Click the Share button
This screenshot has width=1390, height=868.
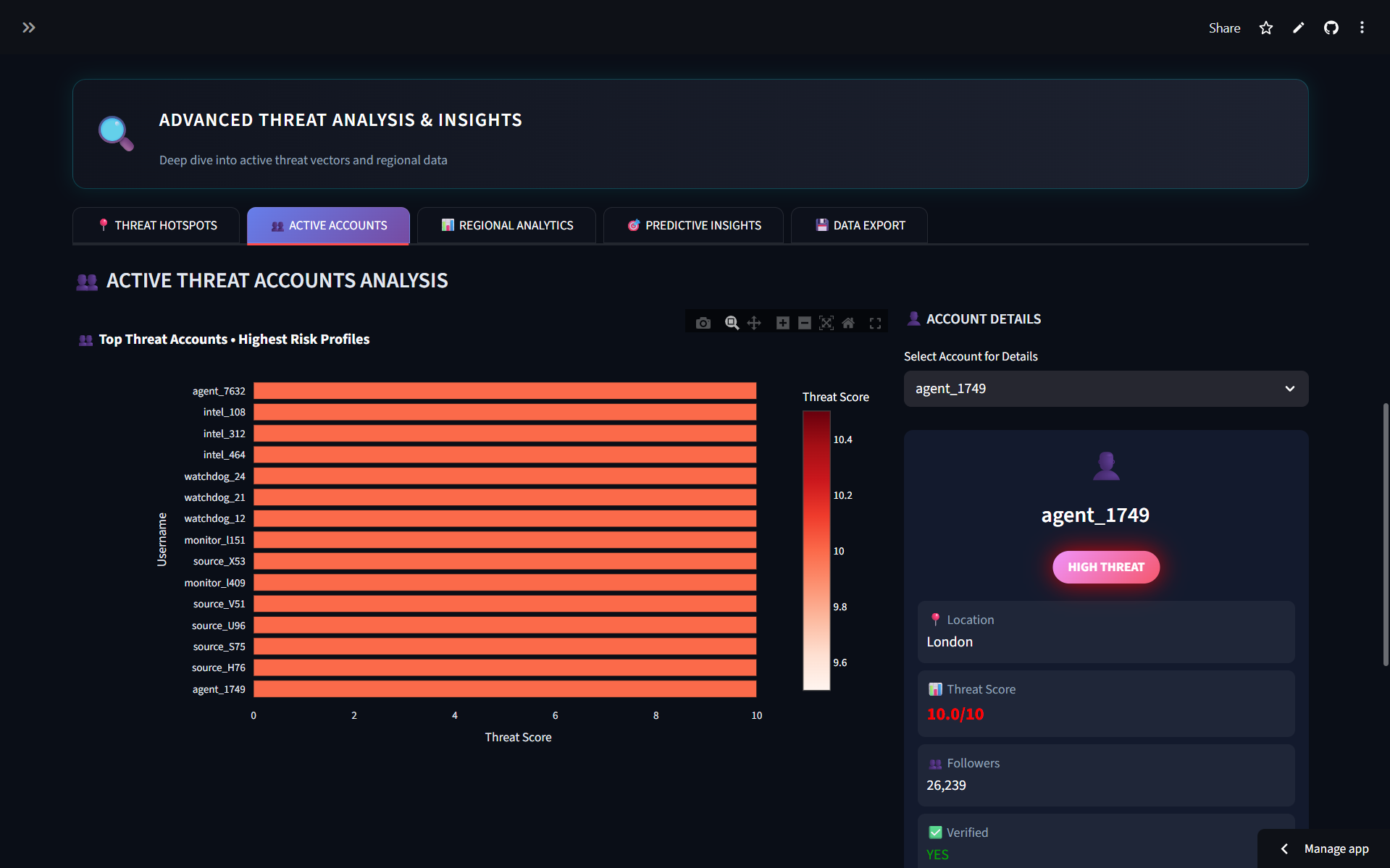pos(1224,28)
